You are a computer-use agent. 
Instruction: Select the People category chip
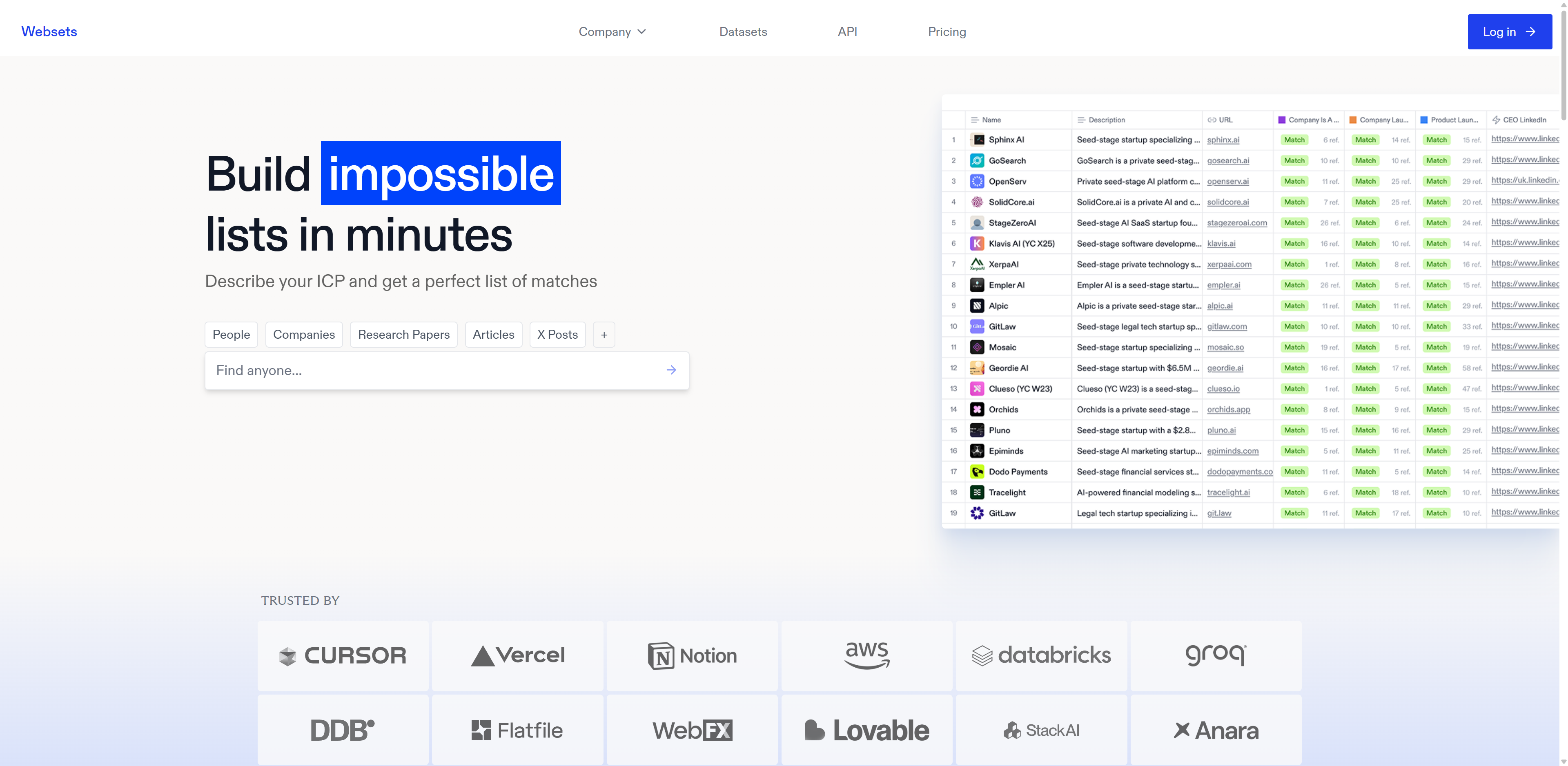coord(231,335)
